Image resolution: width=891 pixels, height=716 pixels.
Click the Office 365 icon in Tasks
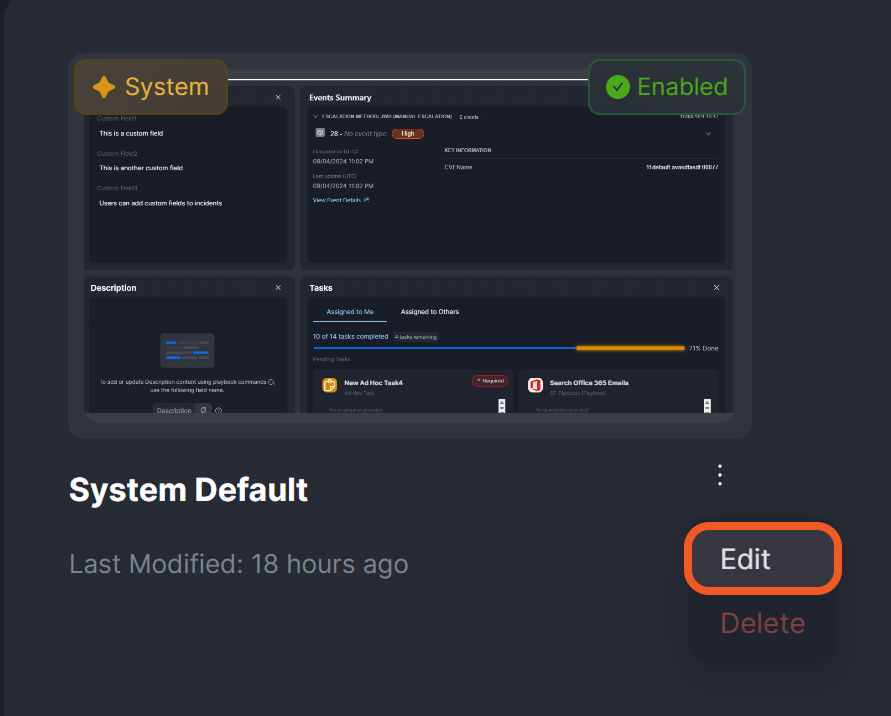point(535,385)
